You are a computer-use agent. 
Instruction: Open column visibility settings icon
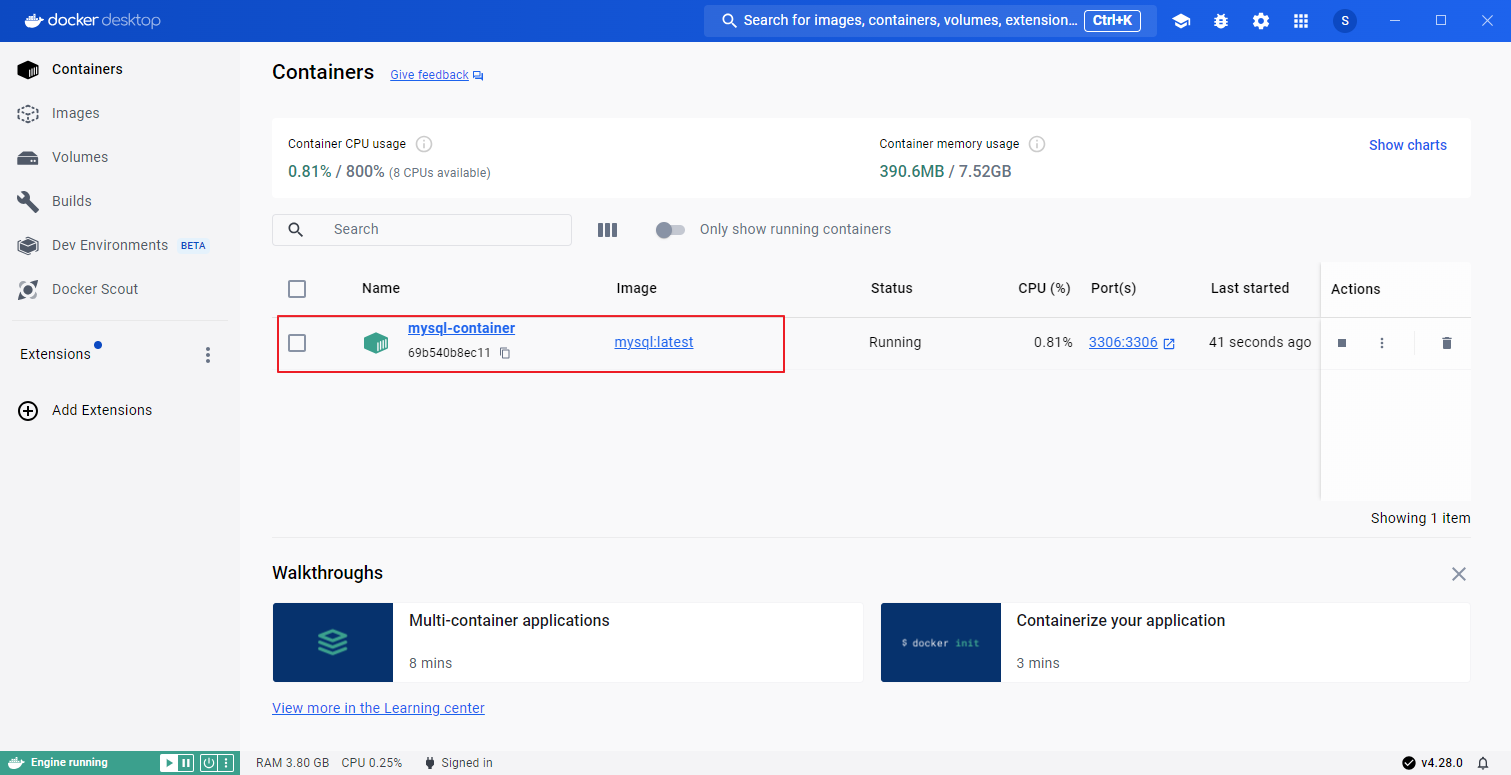coord(607,230)
